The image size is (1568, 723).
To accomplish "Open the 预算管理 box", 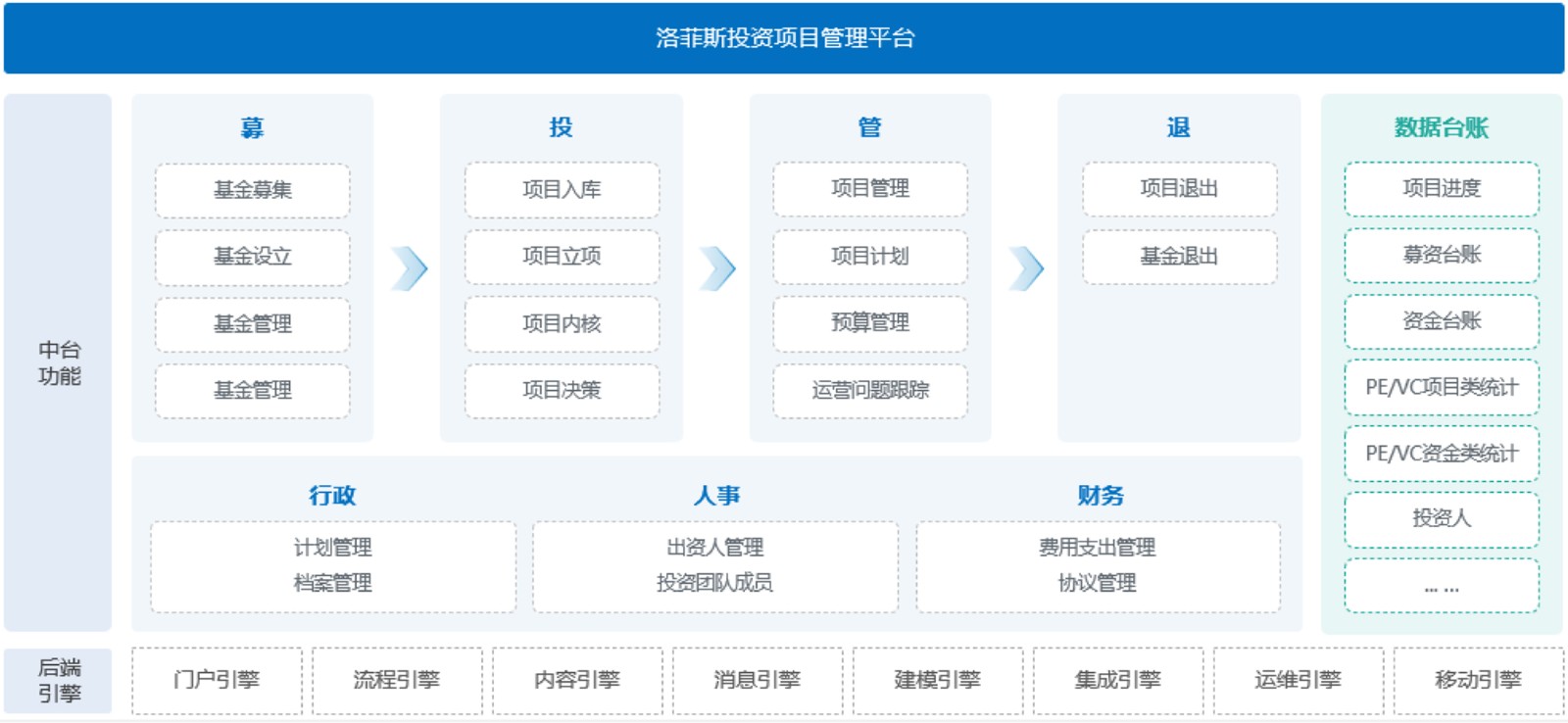I will pos(870,323).
